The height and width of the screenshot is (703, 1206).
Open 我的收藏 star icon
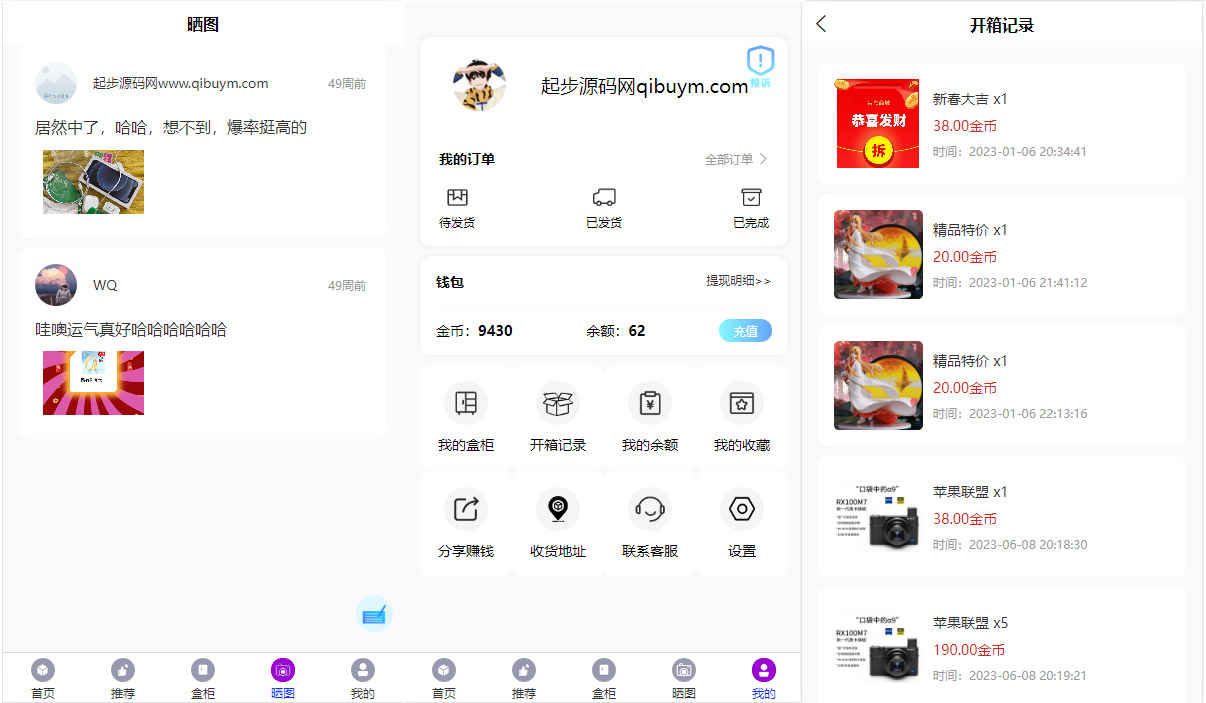tap(741, 403)
